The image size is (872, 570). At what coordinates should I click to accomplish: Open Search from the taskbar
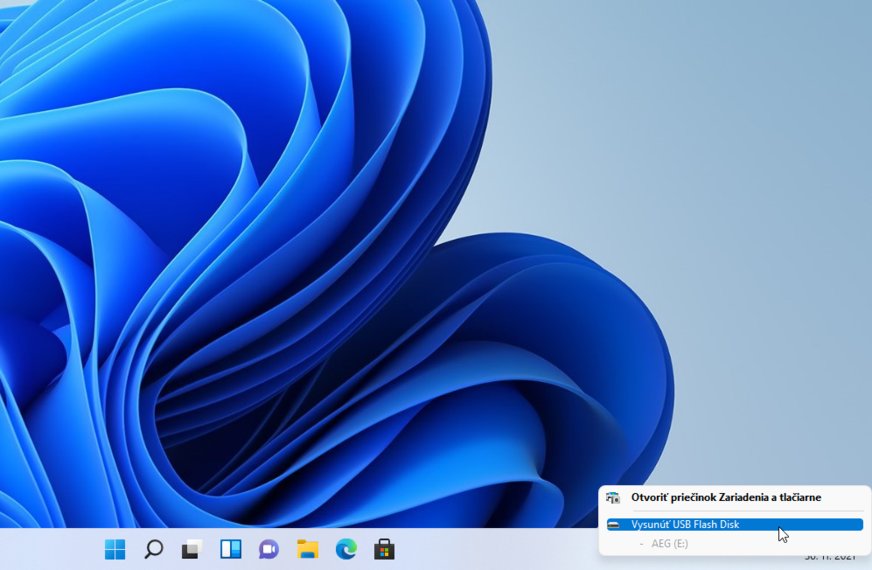(153, 549)
